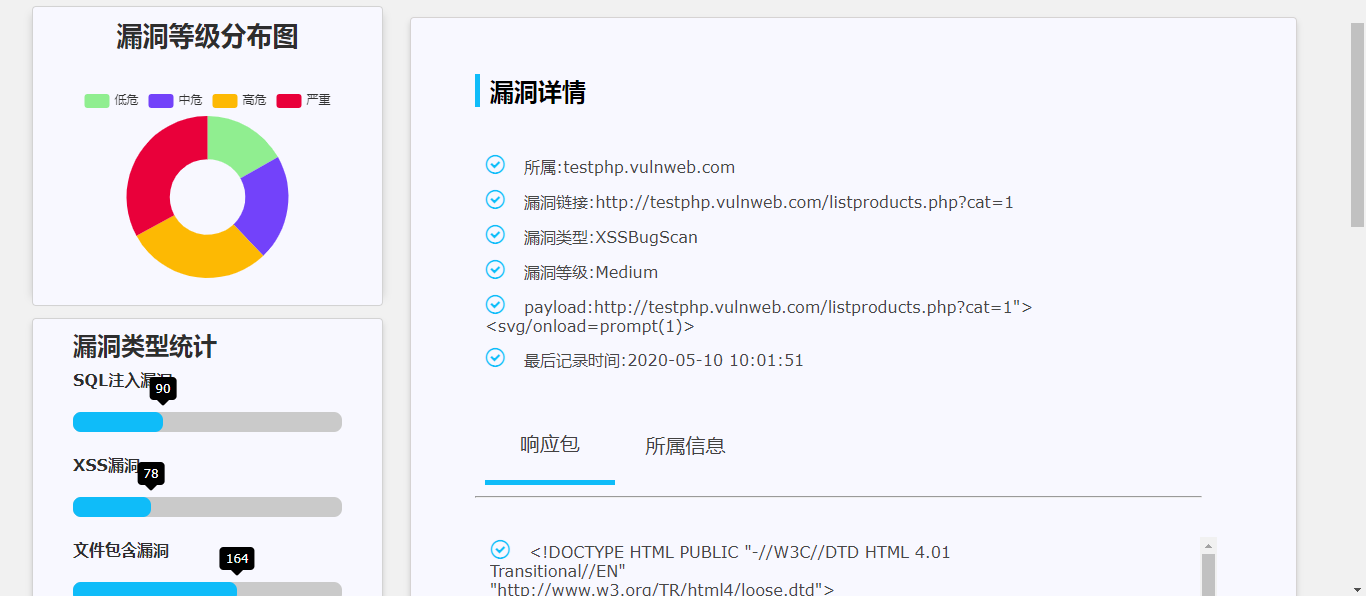1366x596 pixels.
Task: Click the check icon beside 漏洞等级:Medium
Action: 495,269
